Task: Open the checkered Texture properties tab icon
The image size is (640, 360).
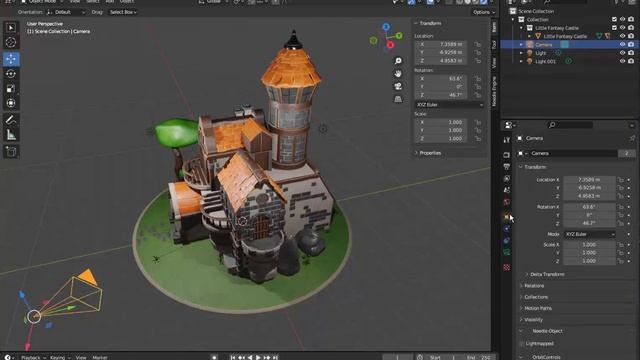Action: click(x=507, y=267)
